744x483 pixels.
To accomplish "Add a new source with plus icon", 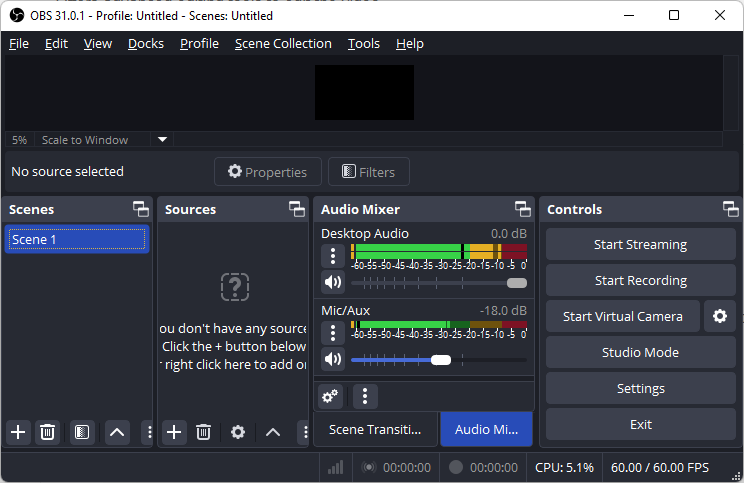I will 174,432.
